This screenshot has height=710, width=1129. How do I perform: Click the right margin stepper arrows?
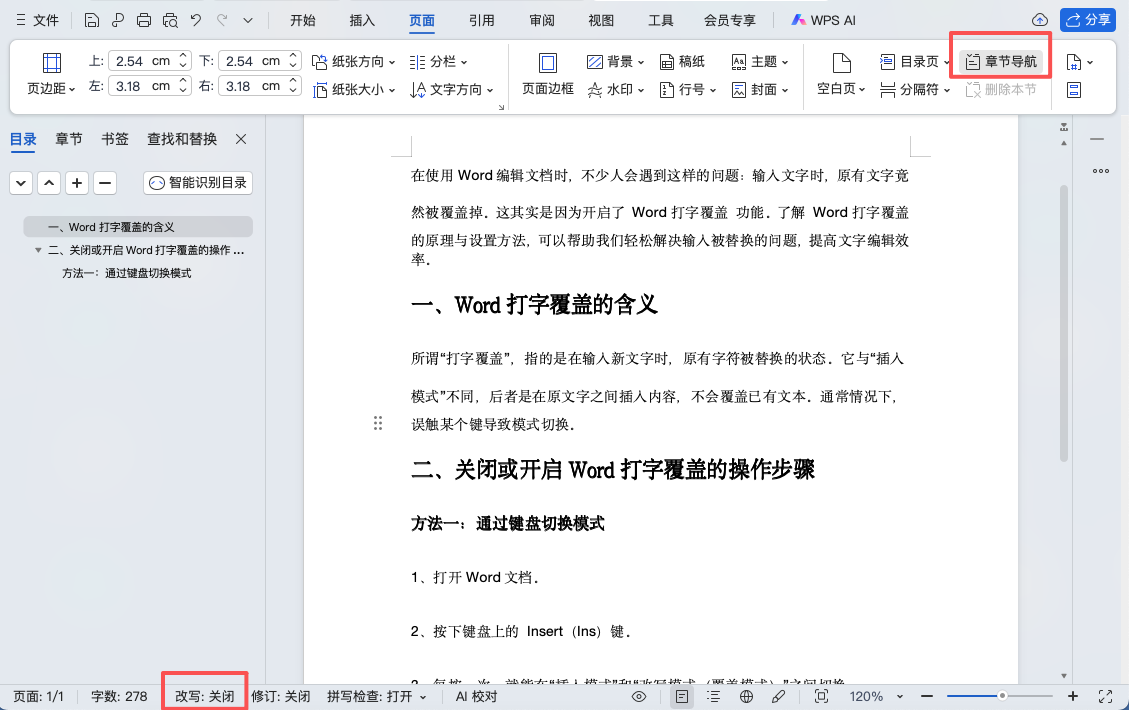[x=293, y=86]
